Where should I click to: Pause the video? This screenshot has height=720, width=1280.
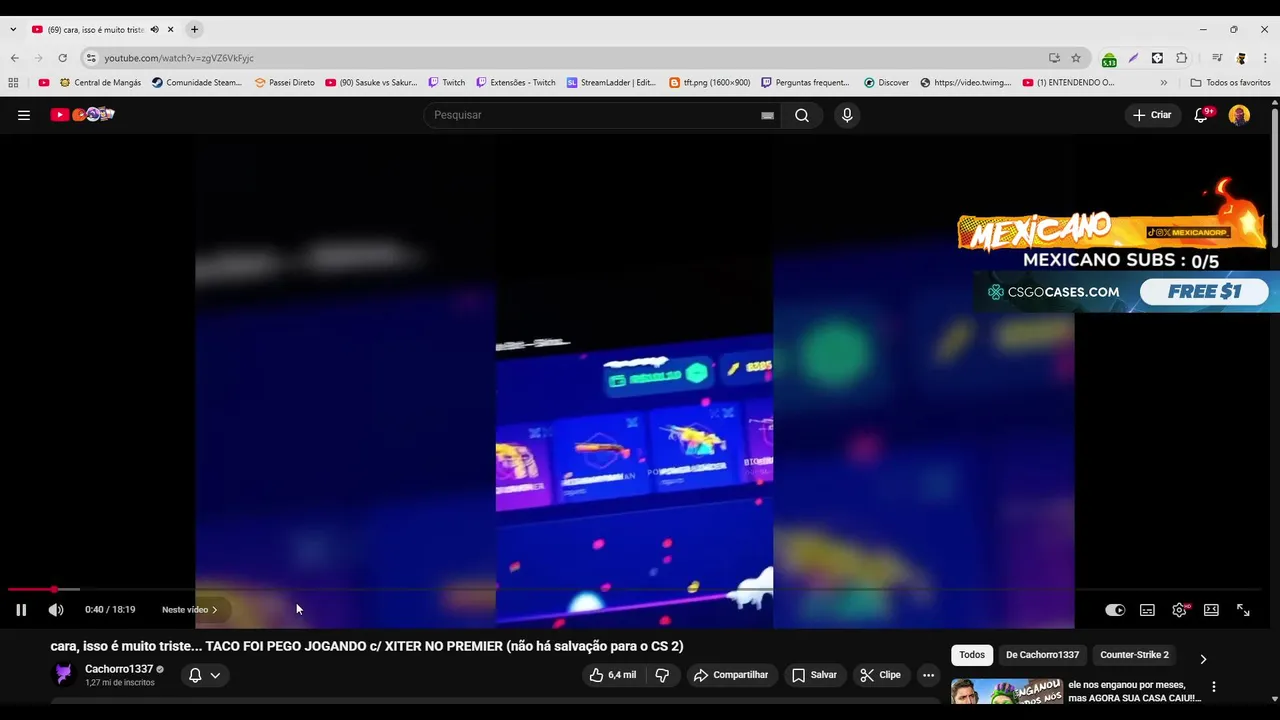(21, 610)
